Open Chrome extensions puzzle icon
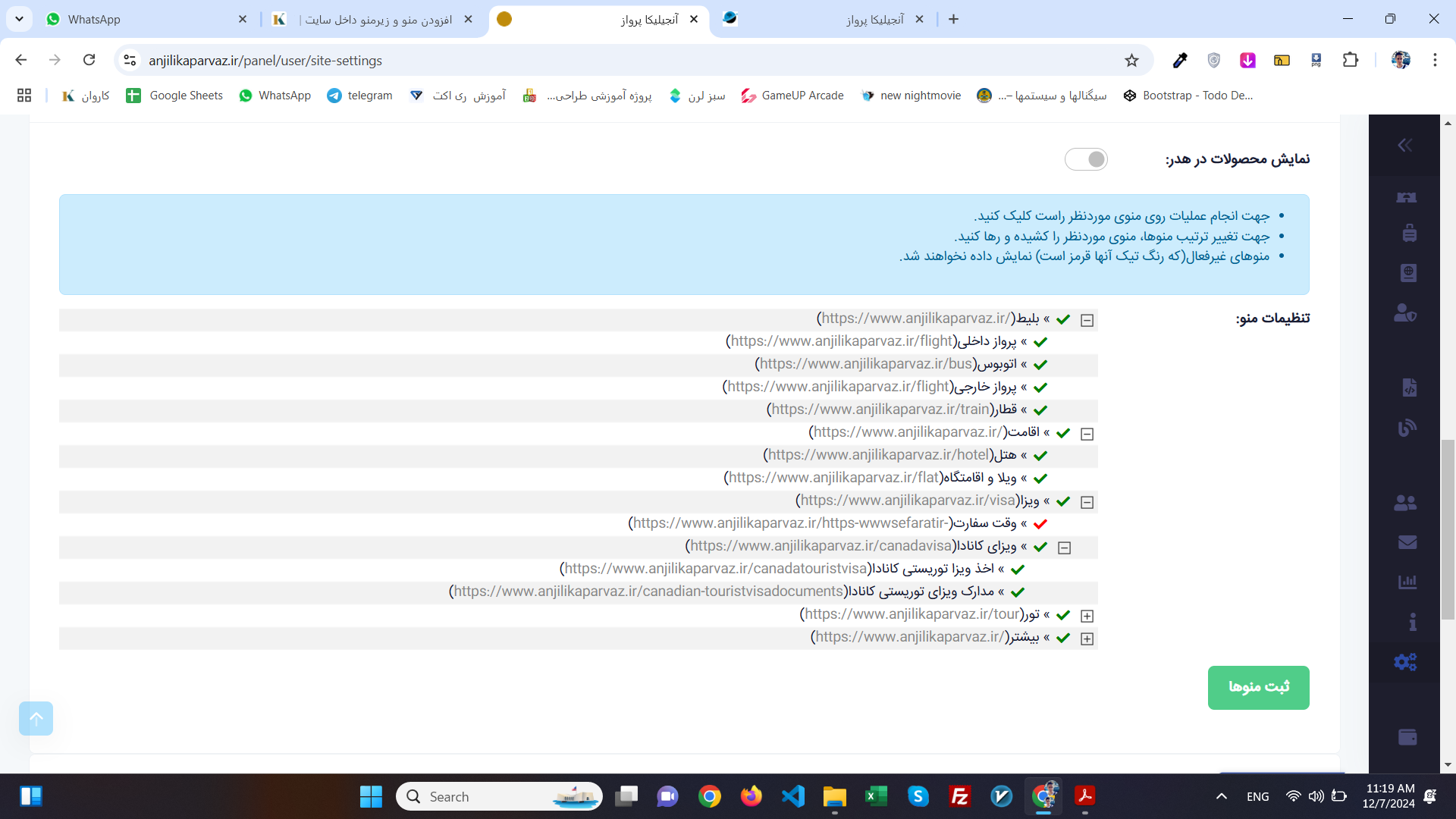 coord(1351,60)
